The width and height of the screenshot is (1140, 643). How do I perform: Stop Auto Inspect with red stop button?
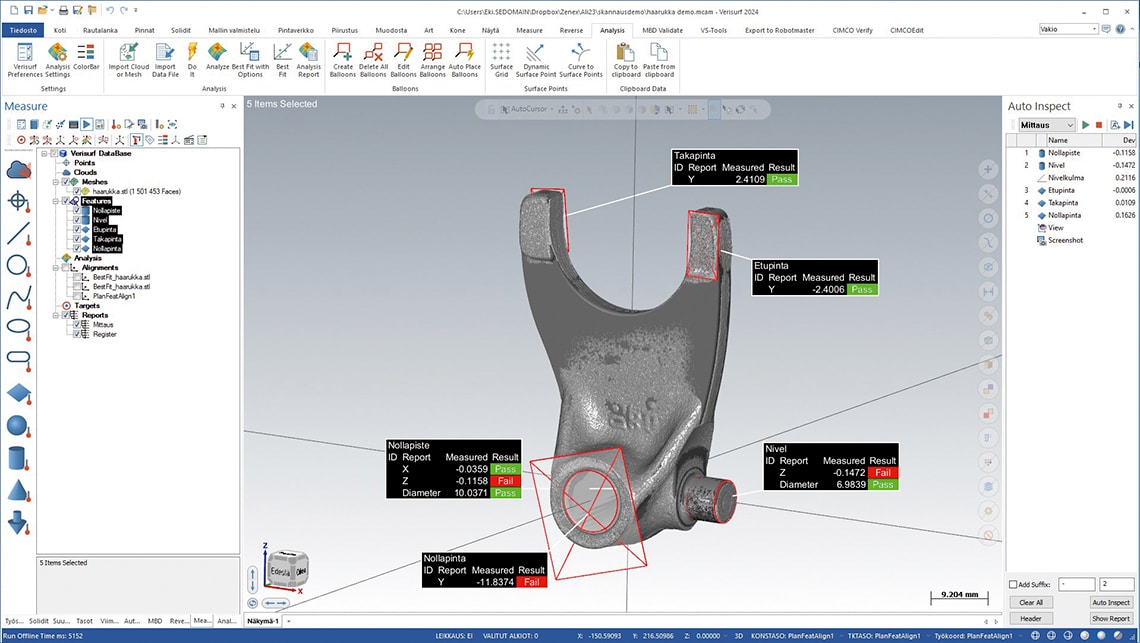[1099, 125]
